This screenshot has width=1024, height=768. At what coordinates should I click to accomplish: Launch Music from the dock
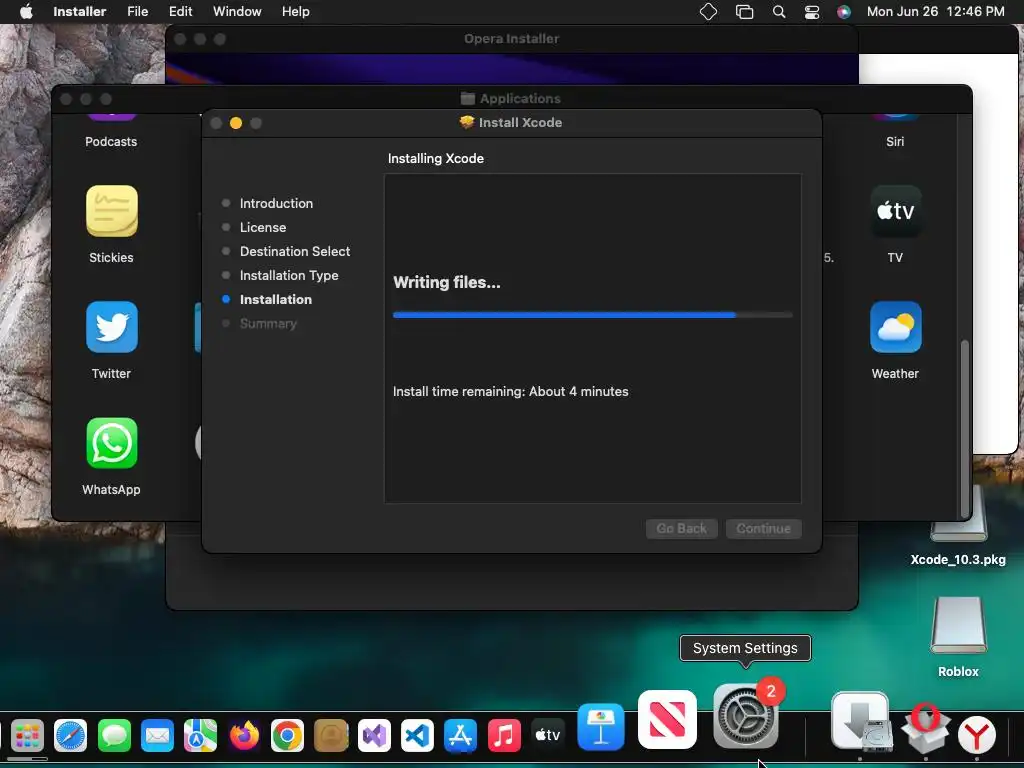tap(504, 737)
